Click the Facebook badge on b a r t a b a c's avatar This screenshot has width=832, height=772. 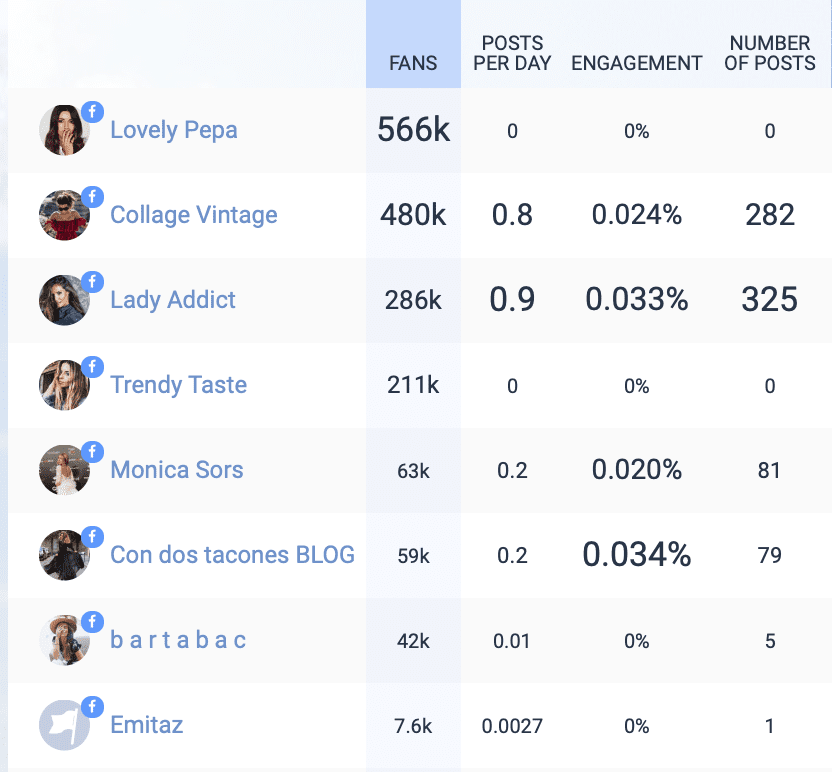pos(93,623)
